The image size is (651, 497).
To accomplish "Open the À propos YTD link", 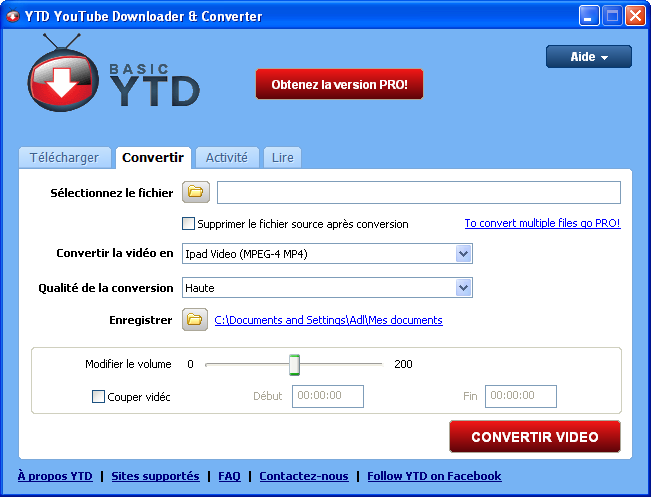I will (x=55, y=476).
